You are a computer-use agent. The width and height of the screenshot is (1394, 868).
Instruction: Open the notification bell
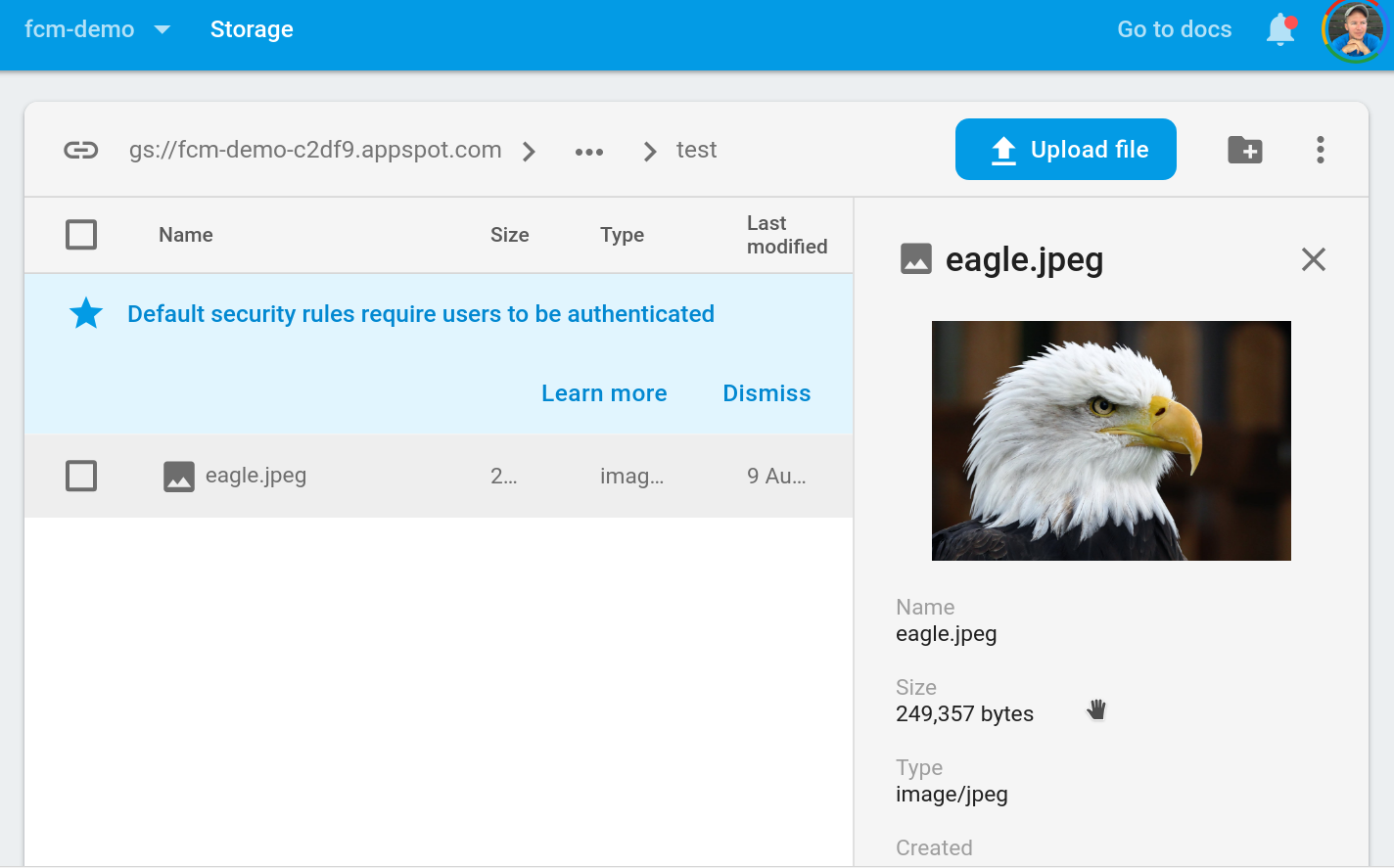1279,29
